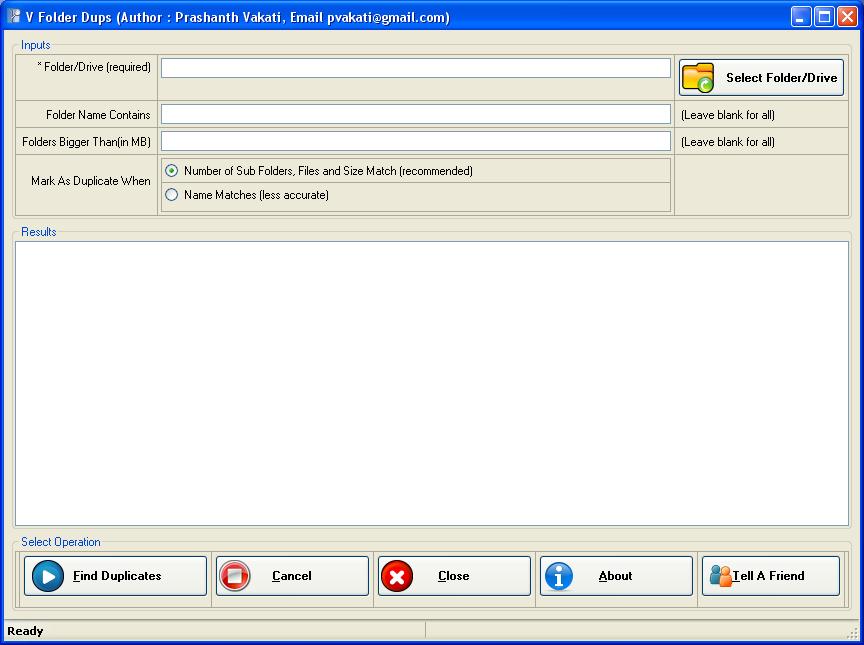
Task: Focus the Folder/Drive (required) input field
Action: [415, 68]
